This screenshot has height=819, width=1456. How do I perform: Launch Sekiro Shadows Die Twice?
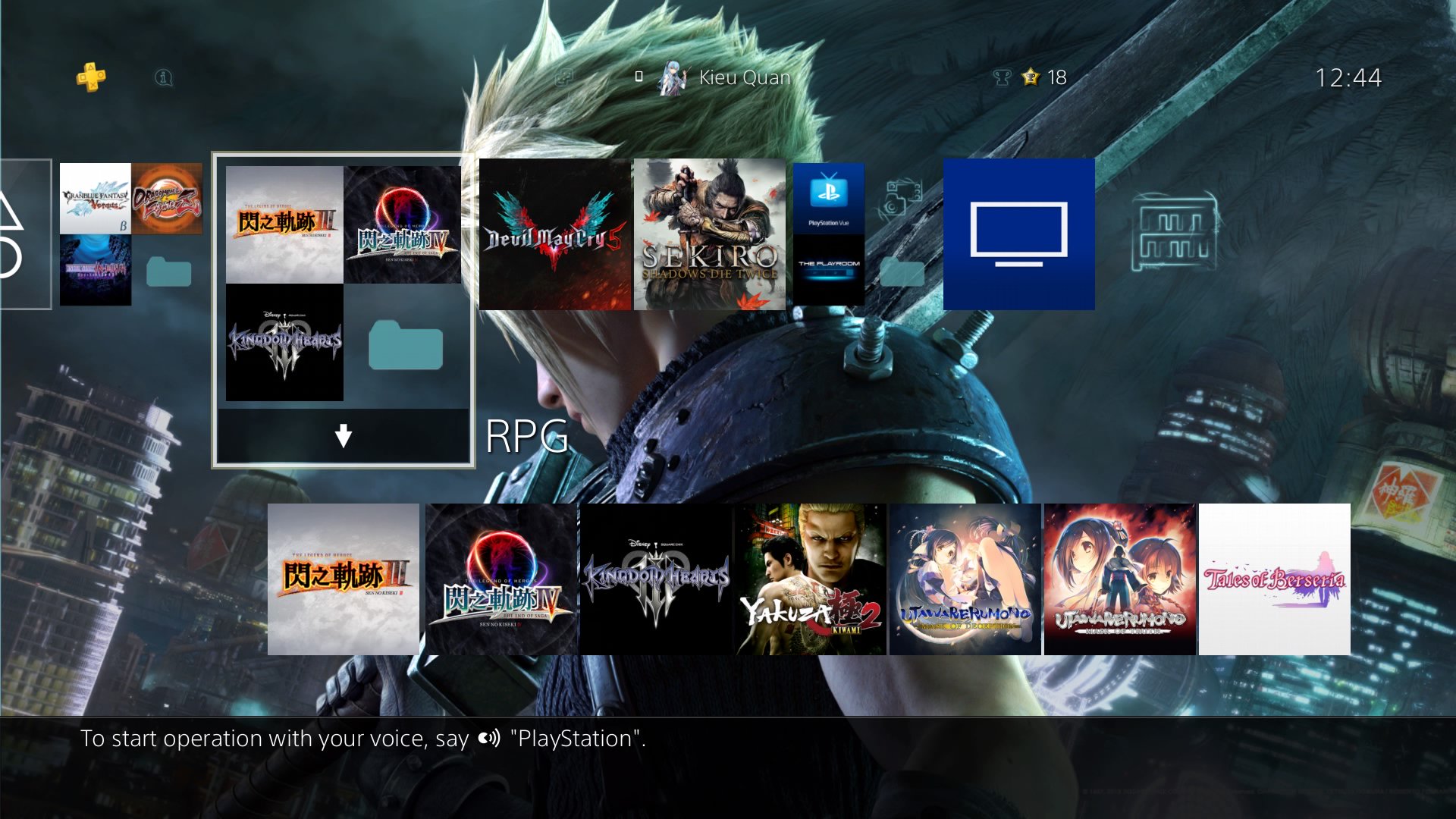coord(709,234)
